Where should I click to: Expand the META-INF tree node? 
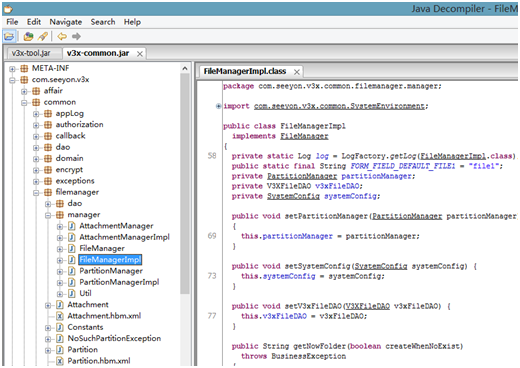(x=12, y=69)
